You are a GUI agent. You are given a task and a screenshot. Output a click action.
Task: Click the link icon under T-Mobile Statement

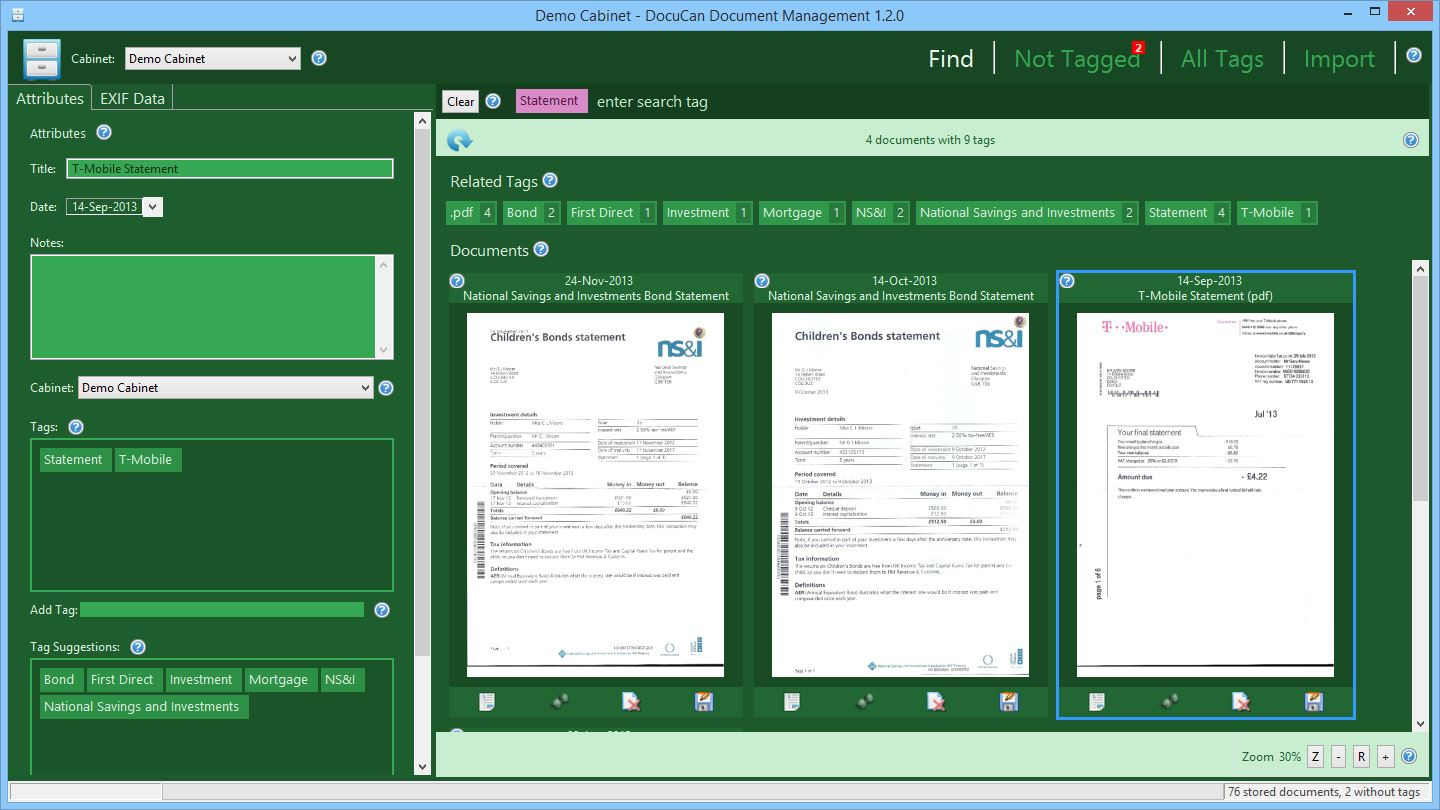(x=1169, y=702)
